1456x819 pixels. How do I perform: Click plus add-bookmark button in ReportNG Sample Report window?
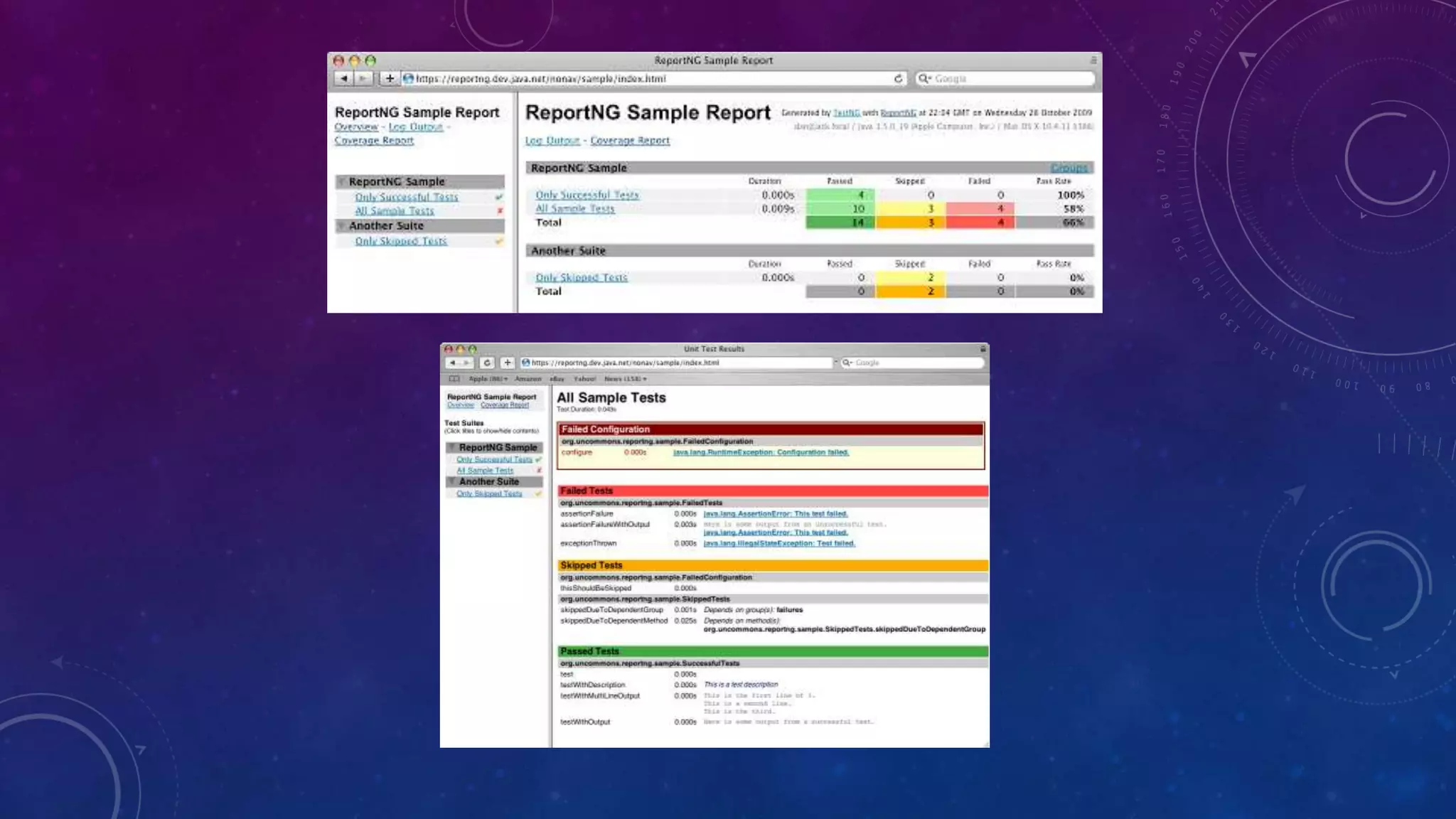coord(390,78)
